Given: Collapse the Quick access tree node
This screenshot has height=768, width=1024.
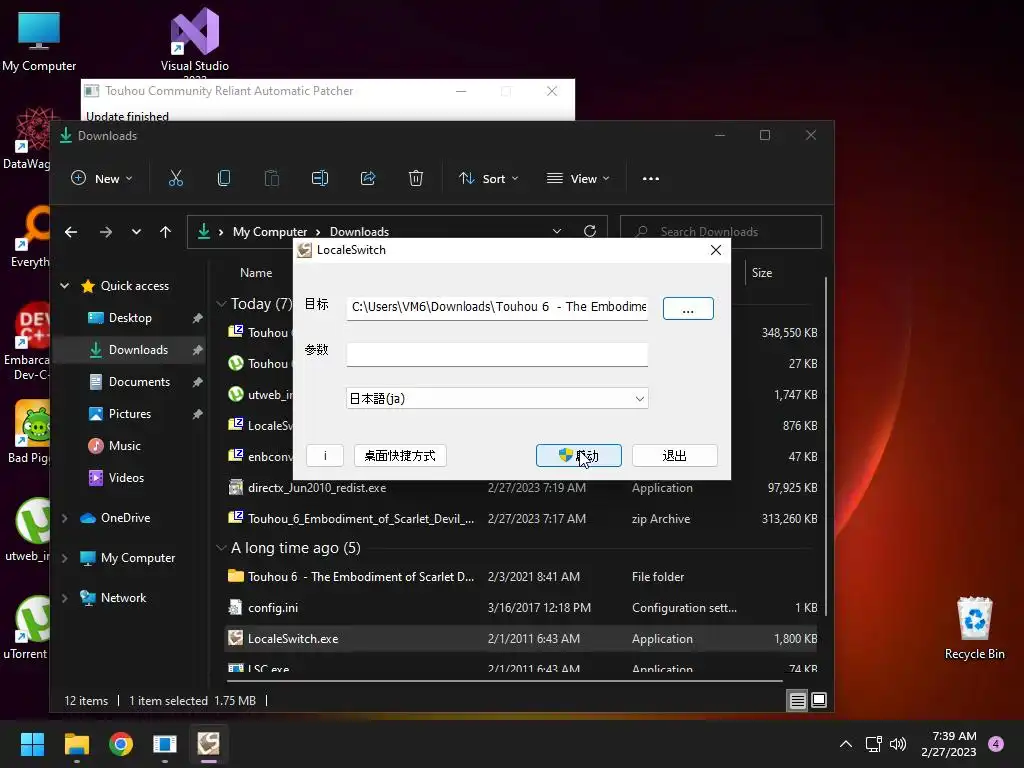Looking at the screenshot, I should (65, 285).
